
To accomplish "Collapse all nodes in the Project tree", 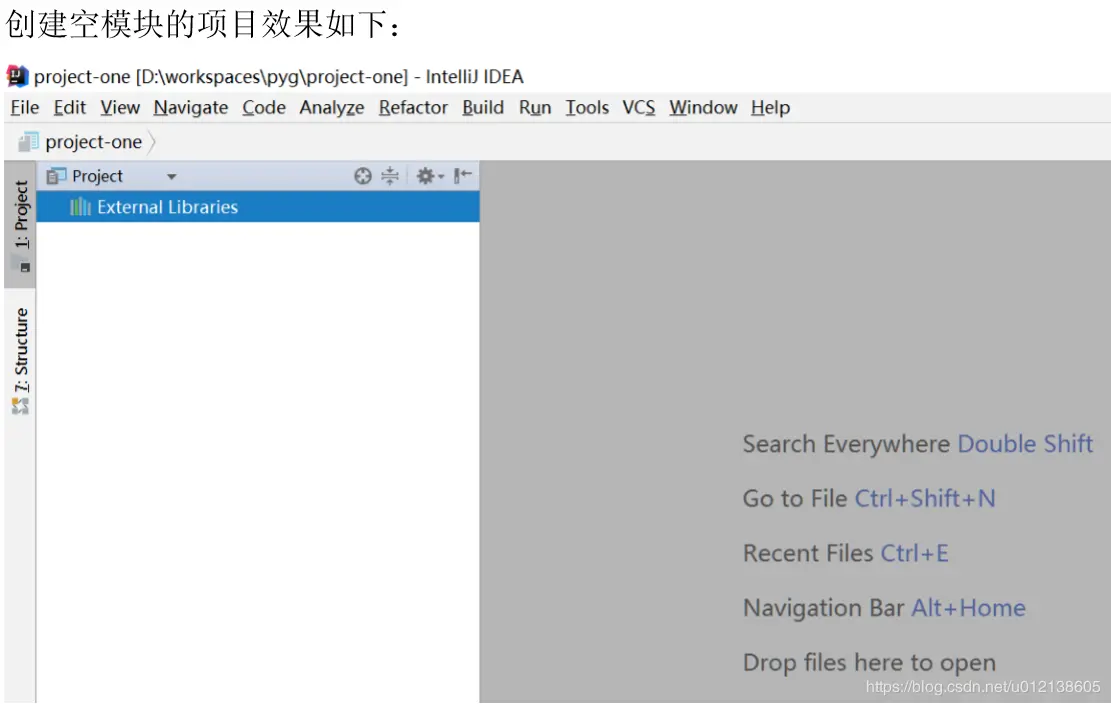I will tap(390, 176).
